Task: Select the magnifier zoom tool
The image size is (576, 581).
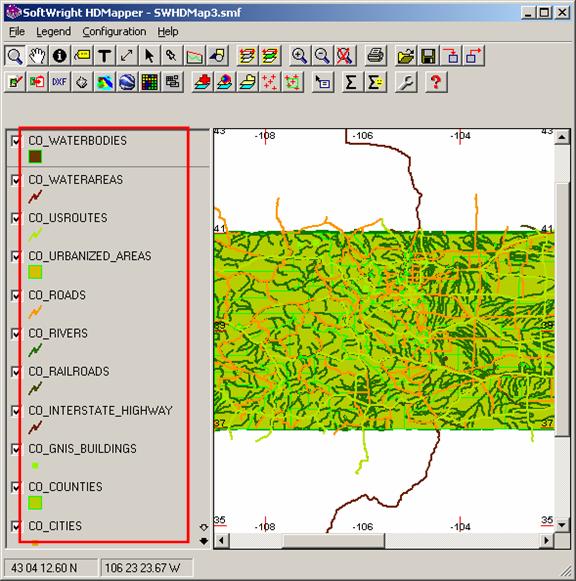Action: pyautogui.click(x=15, y=56)
